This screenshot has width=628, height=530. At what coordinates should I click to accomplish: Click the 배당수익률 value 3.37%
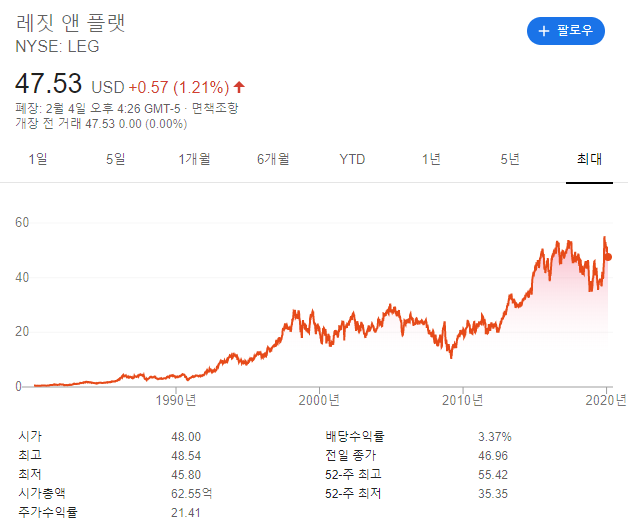click(x=495, y=437)
